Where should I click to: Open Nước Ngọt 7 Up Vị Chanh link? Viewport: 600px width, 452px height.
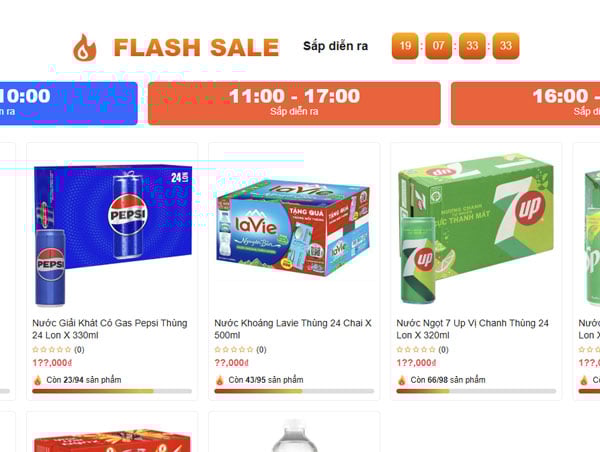click(x=473, y=329)
